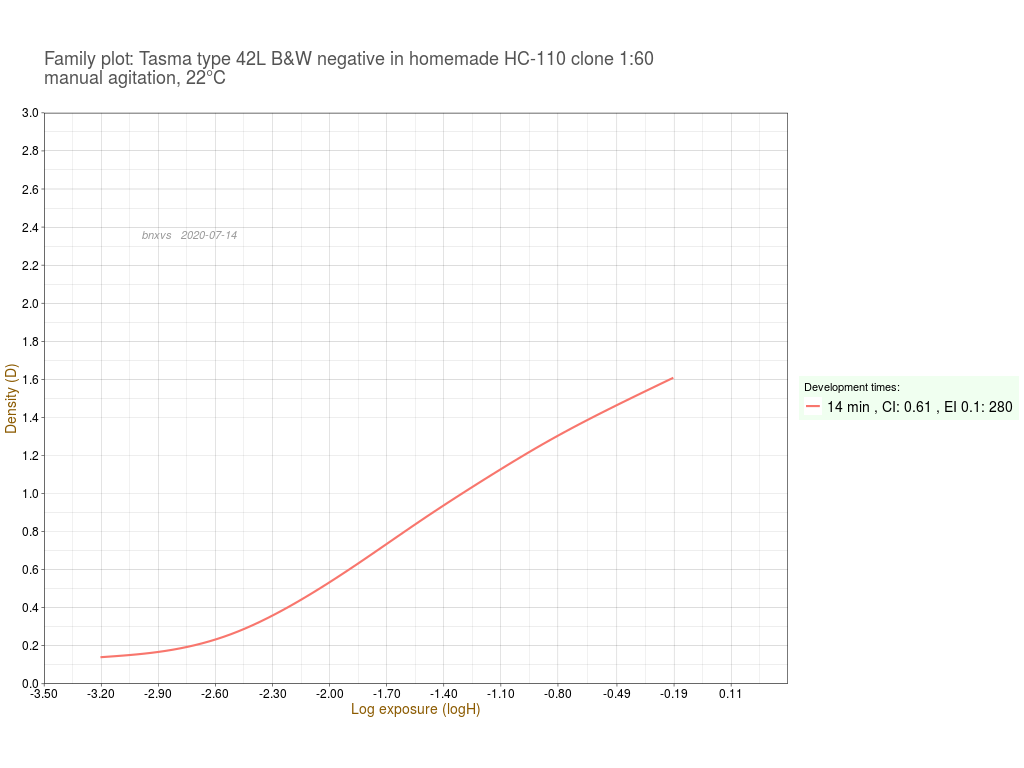Click the -1.10 x-axis tick label
Screen dimensions: 1024x768
(501, 694)
